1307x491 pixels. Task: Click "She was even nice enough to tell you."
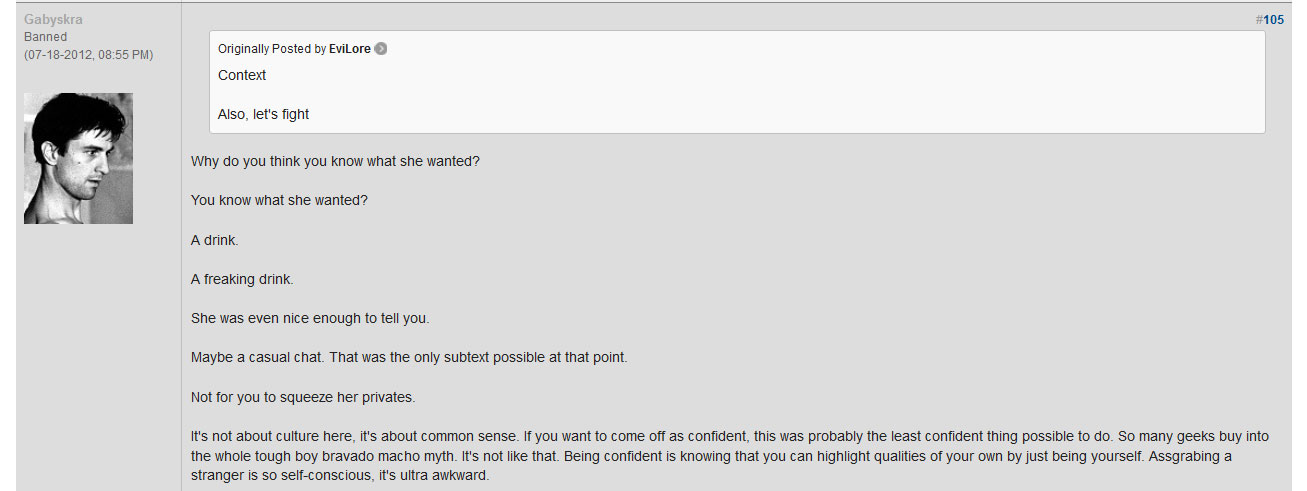click(x=310, y=318)
